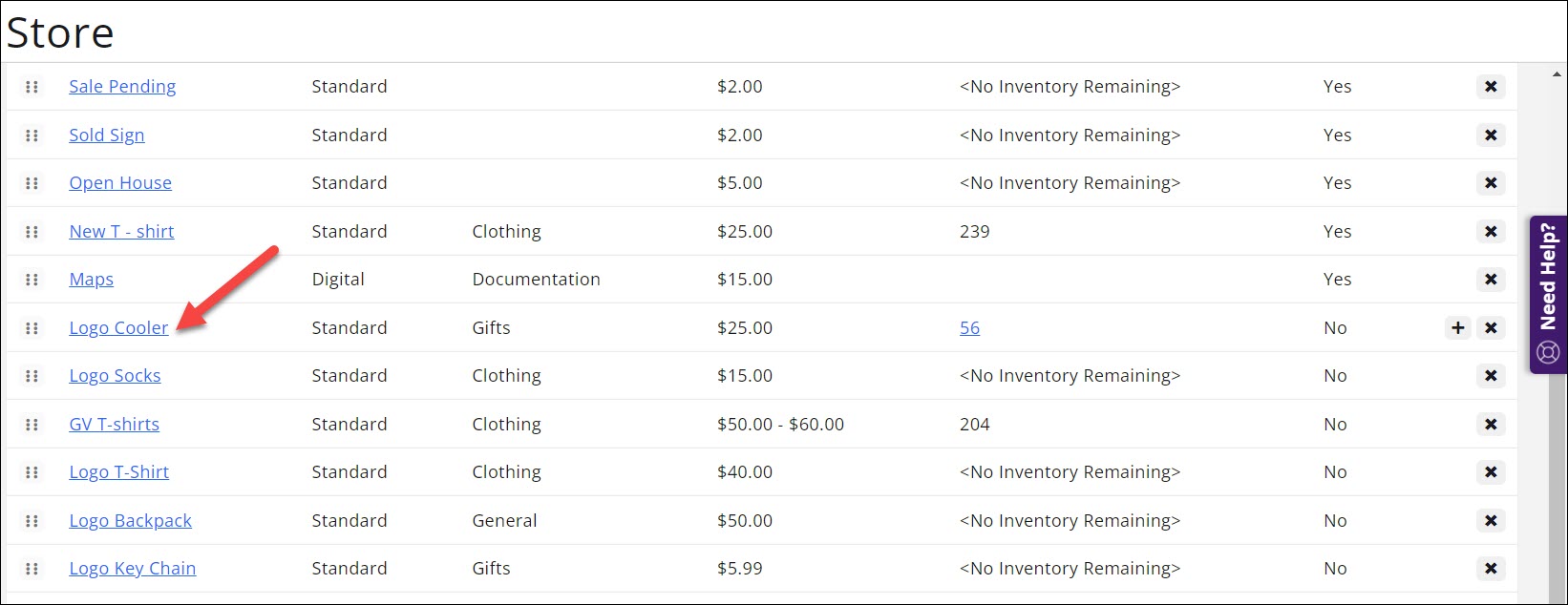1568x605 pixels.
Task: Click the drag handle beside Logo Socks
Action: point(32,376)
